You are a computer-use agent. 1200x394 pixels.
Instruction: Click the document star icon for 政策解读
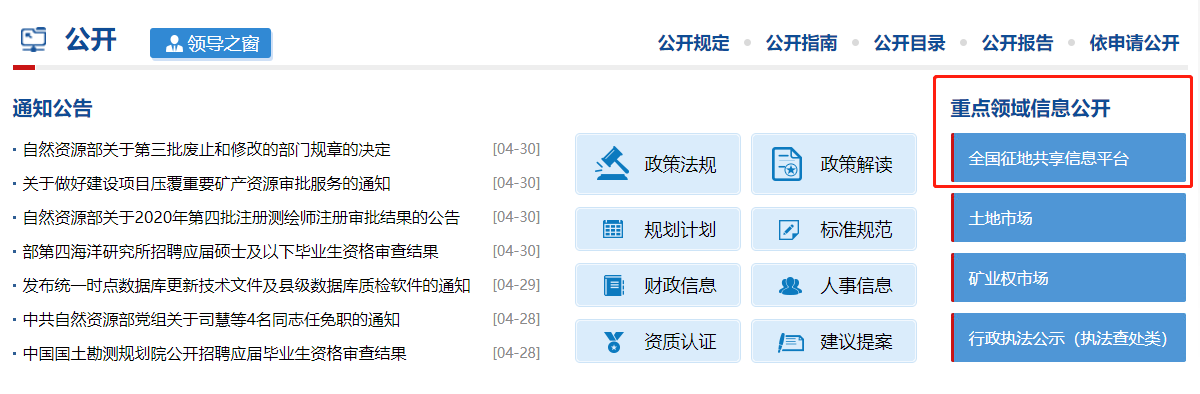pos(787,164)
